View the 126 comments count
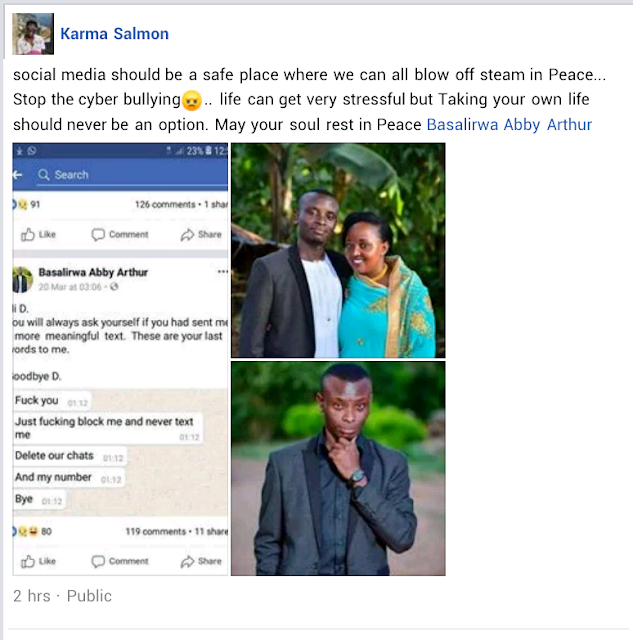The image size is (633, 640). click(x=165, y=204)
